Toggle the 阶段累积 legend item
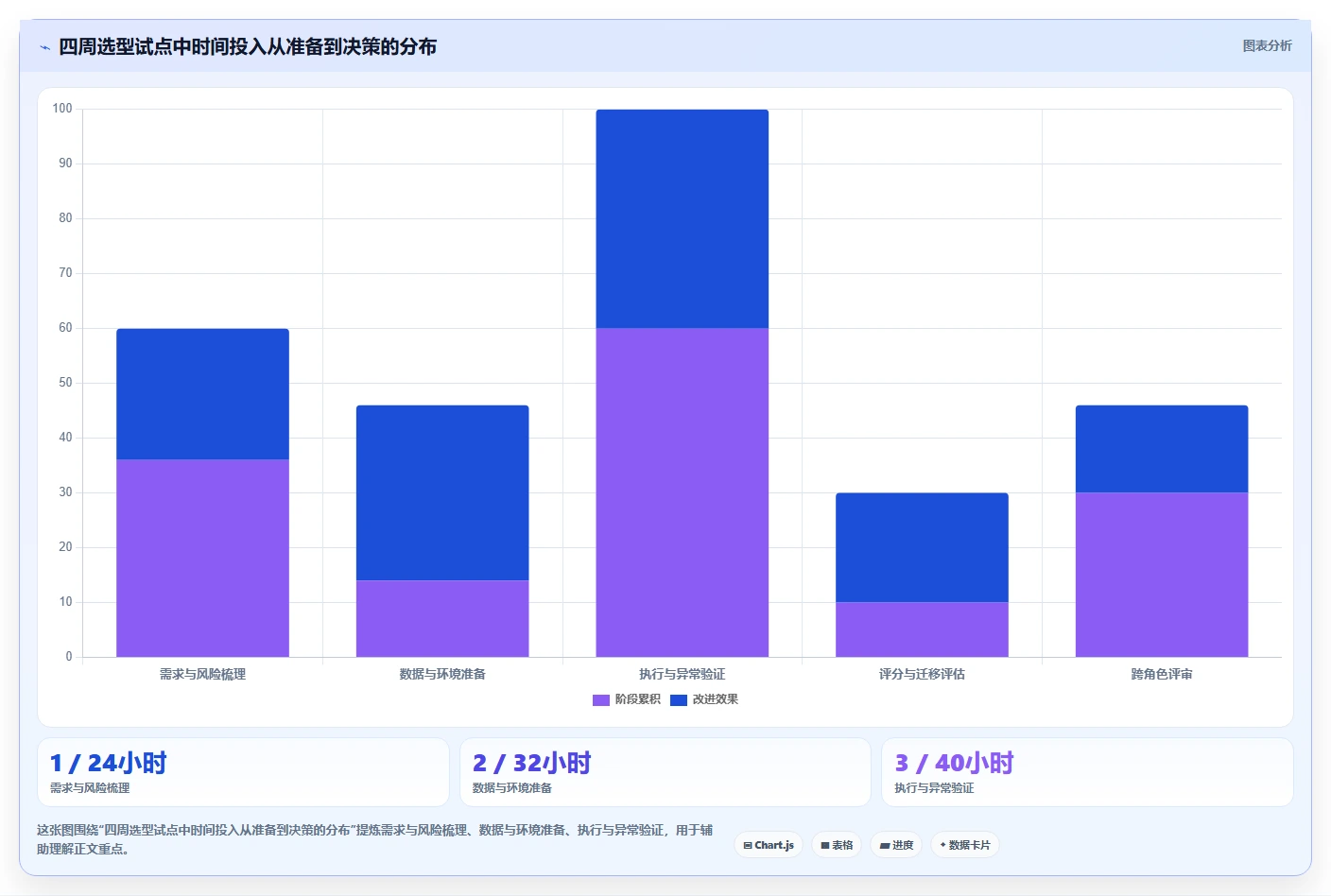This screenshot has height=896, width=1331. [x=627, y=699]
